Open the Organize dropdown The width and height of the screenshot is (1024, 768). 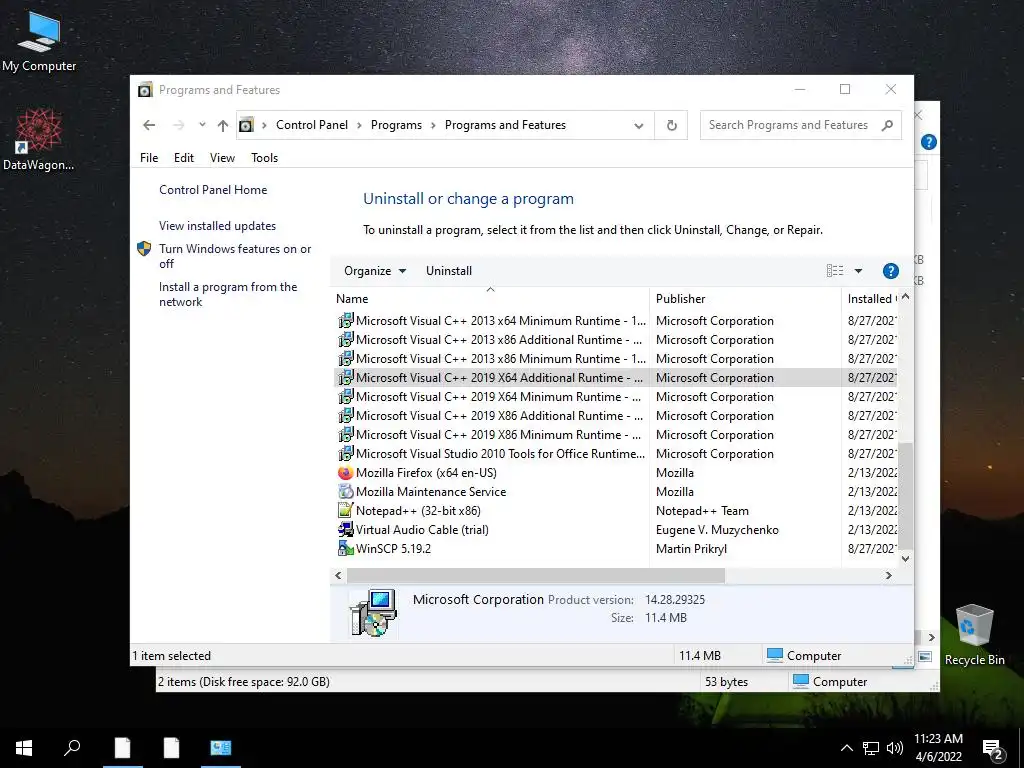[375, 271]
